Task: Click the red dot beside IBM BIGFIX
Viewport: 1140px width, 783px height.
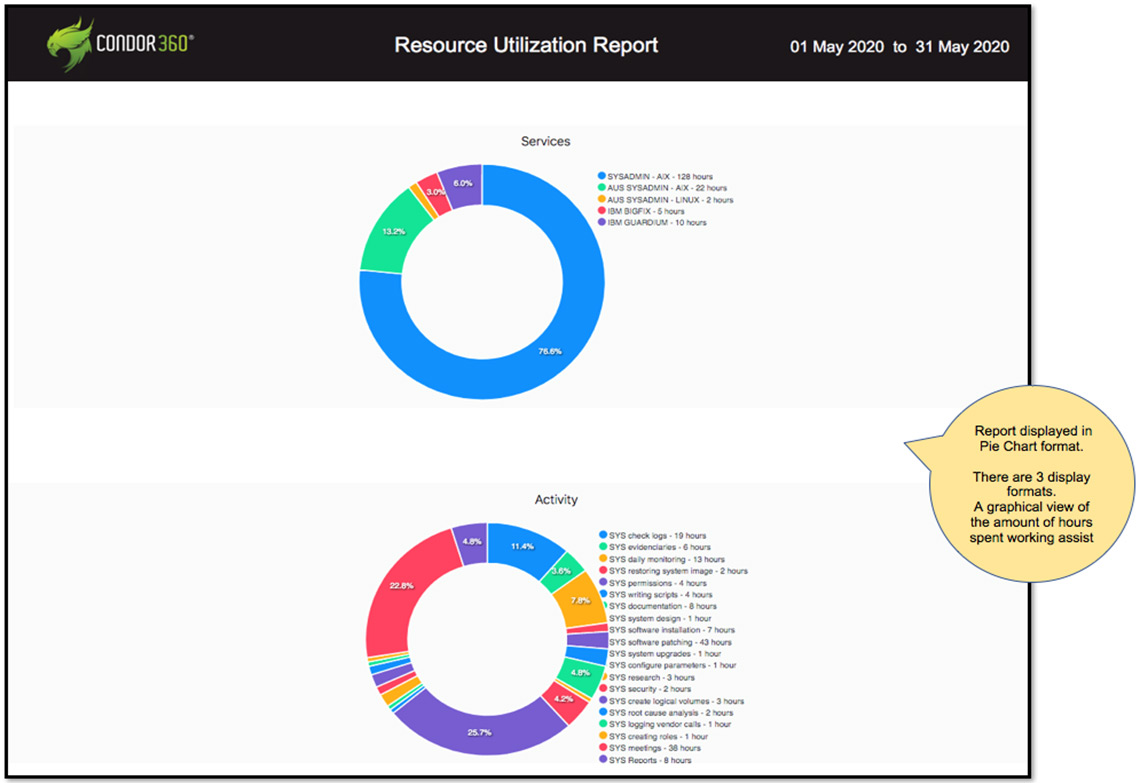Action: point(602,211)
